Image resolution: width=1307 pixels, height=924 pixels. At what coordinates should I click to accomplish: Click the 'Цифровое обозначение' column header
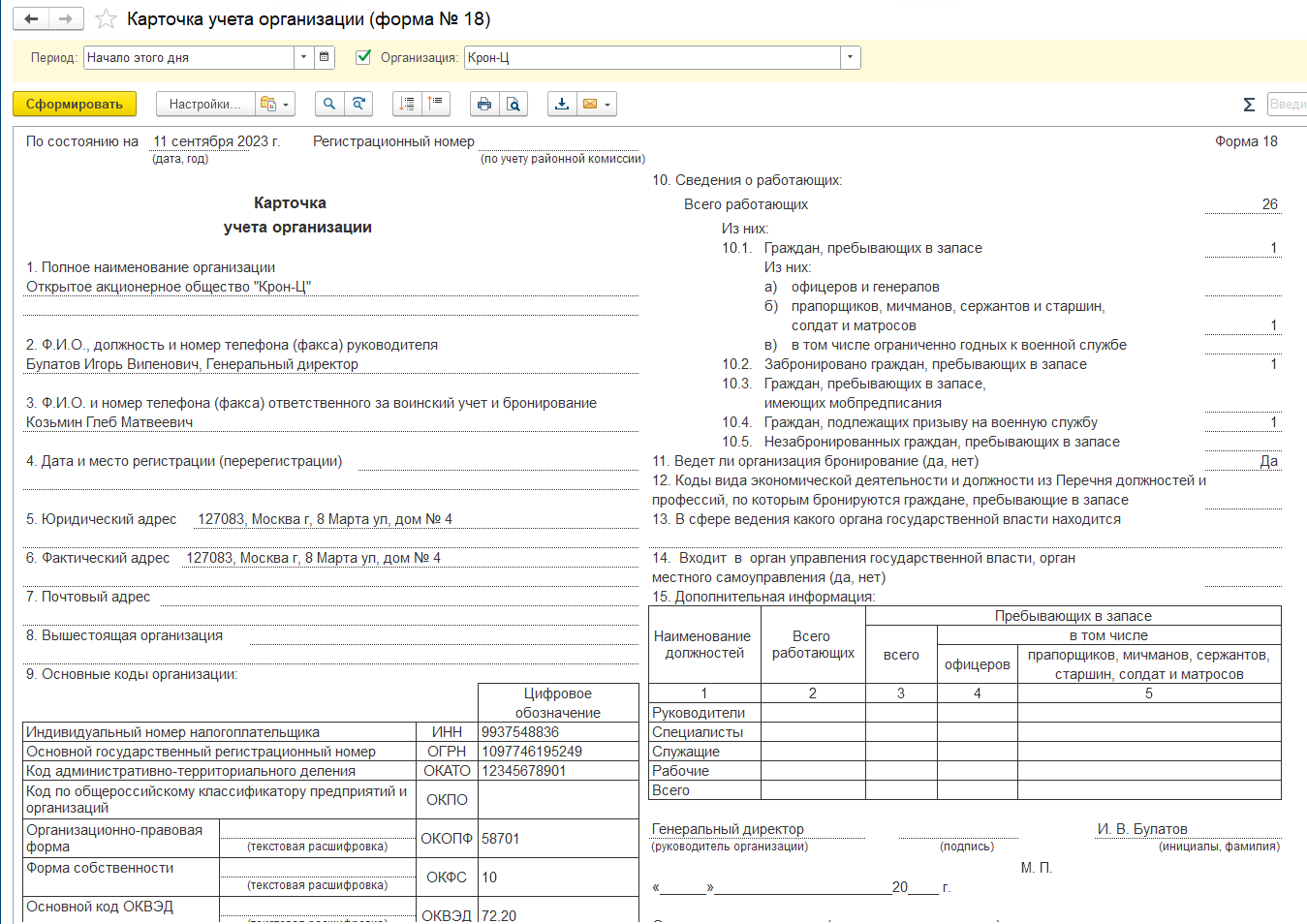558,703
